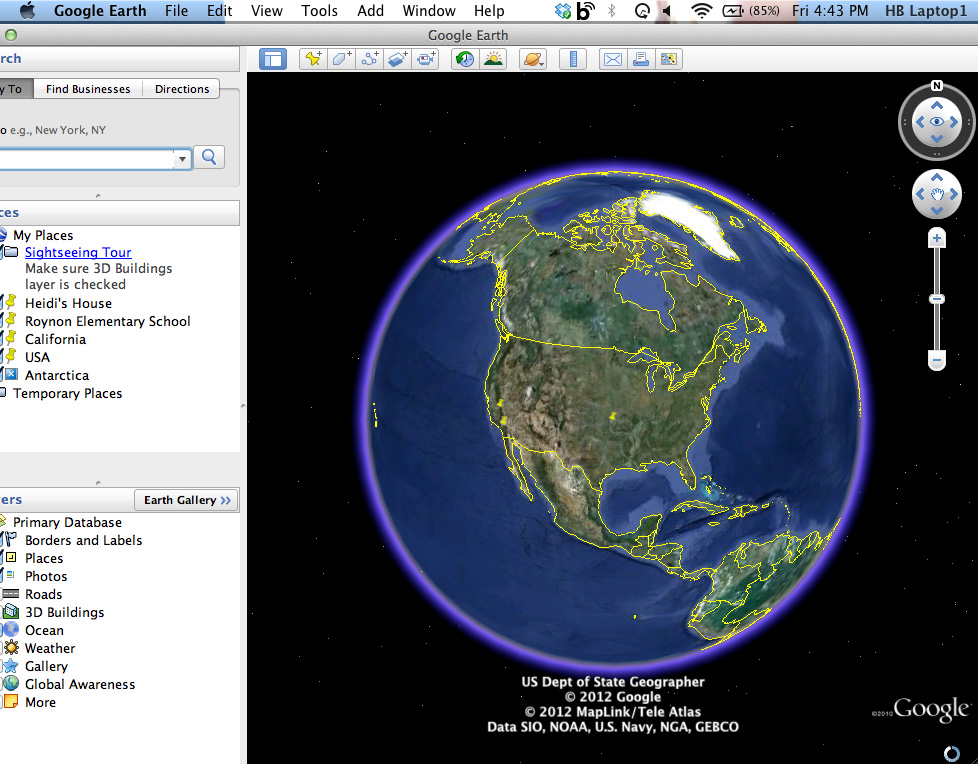Screen dimensions: 978x764
Task: View current location in Google Maps
Action: (669, 59)
